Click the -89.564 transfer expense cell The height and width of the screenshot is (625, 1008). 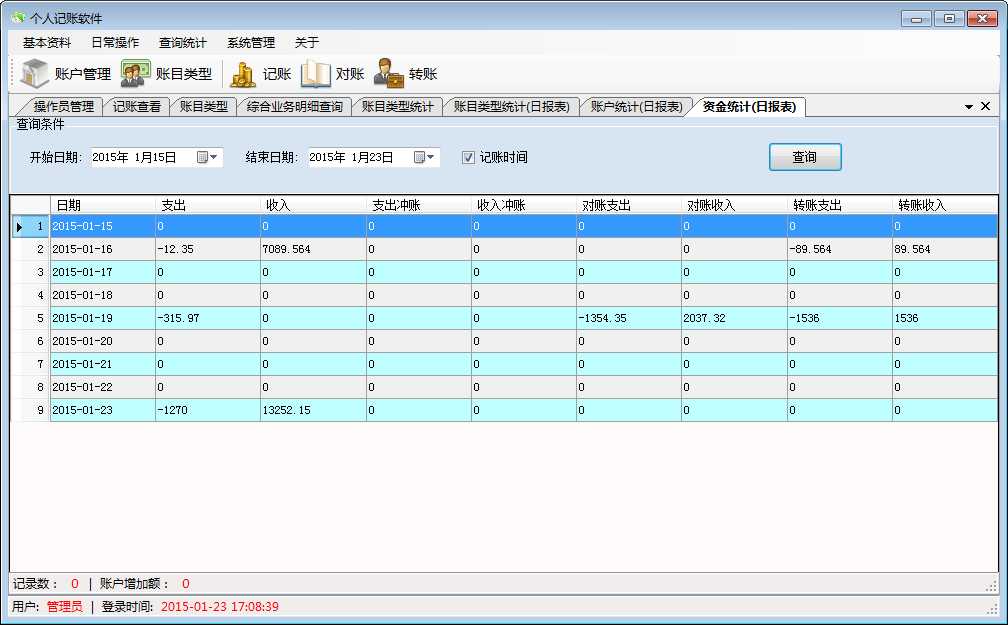840,249
